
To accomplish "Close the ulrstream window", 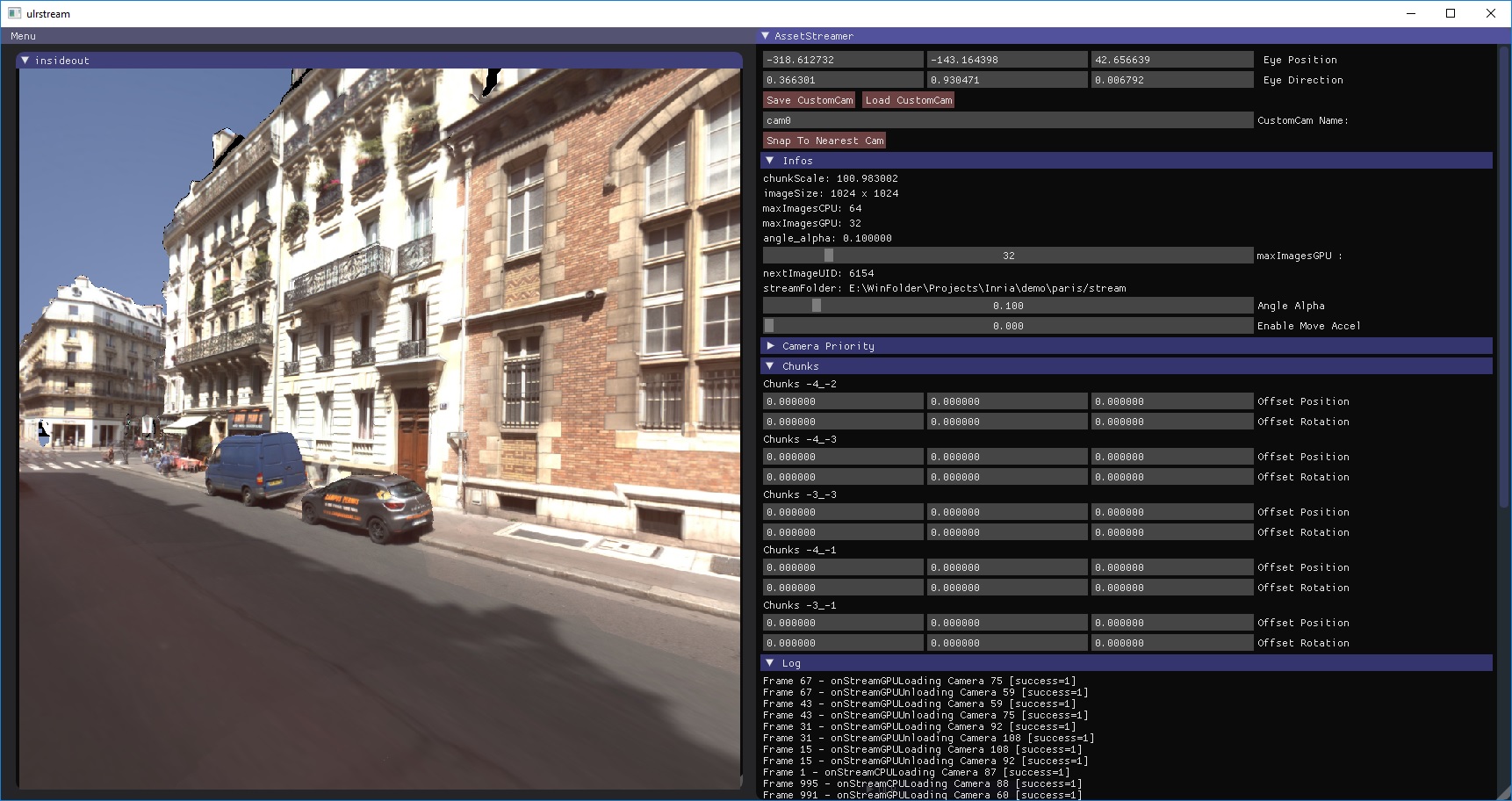I will 1491,13.
